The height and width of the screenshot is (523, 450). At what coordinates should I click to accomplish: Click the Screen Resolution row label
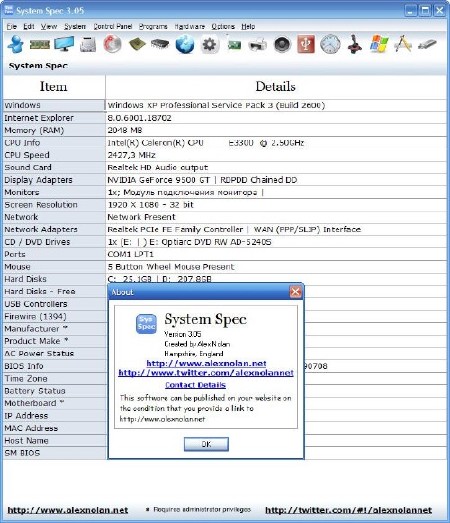(x=41, y=204)
